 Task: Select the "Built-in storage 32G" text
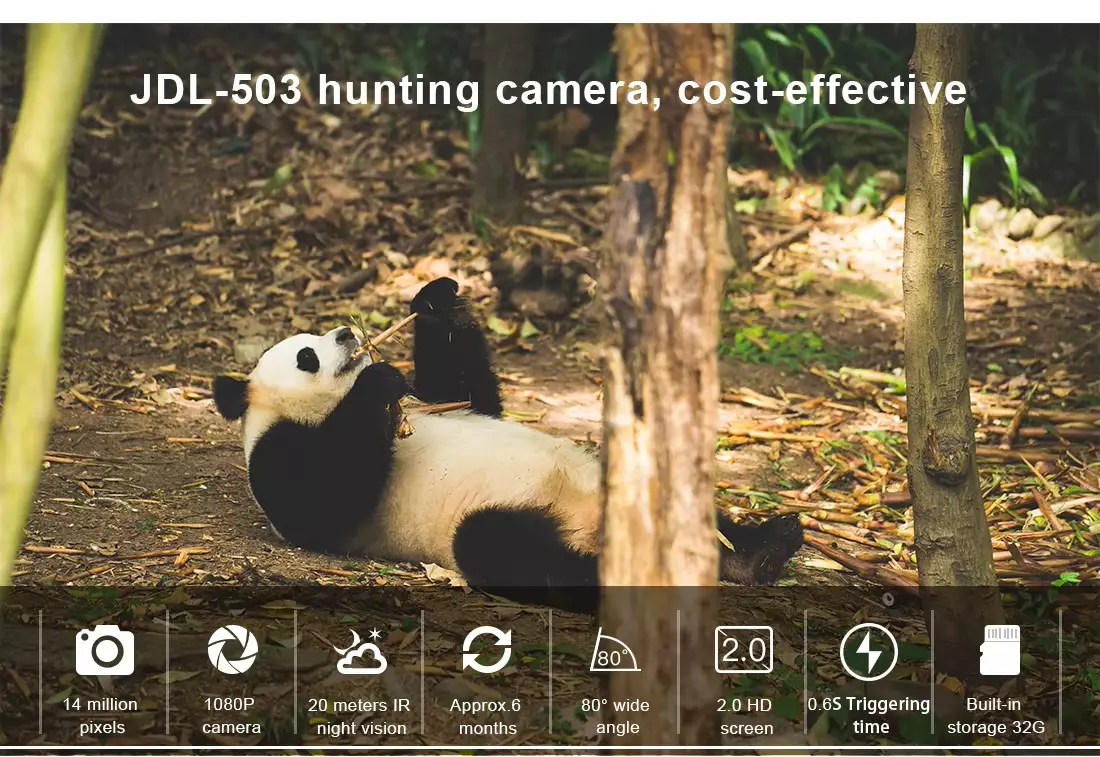[996, 716]
